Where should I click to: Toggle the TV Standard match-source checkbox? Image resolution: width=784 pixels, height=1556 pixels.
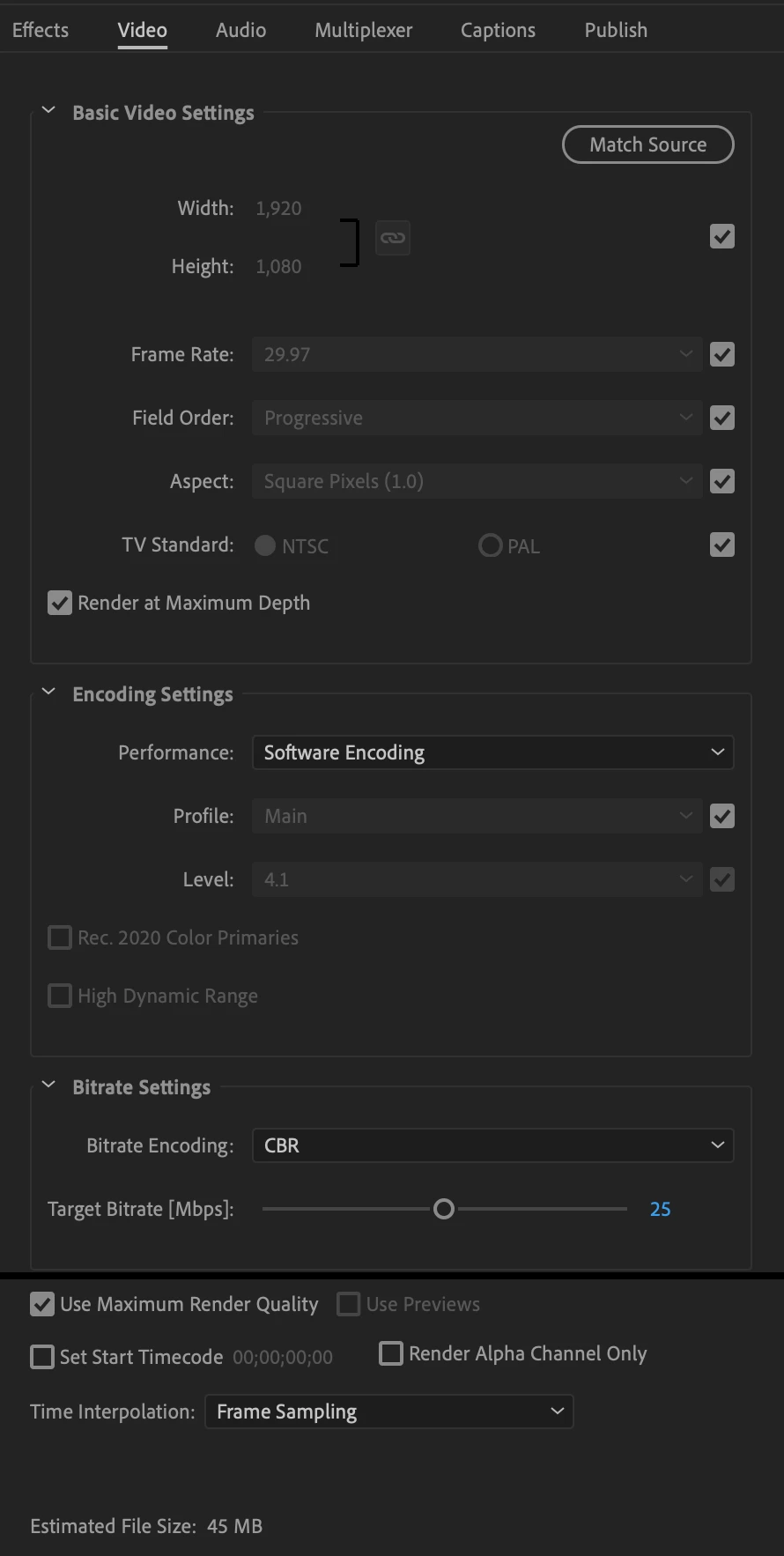click(x=722, y=545)
